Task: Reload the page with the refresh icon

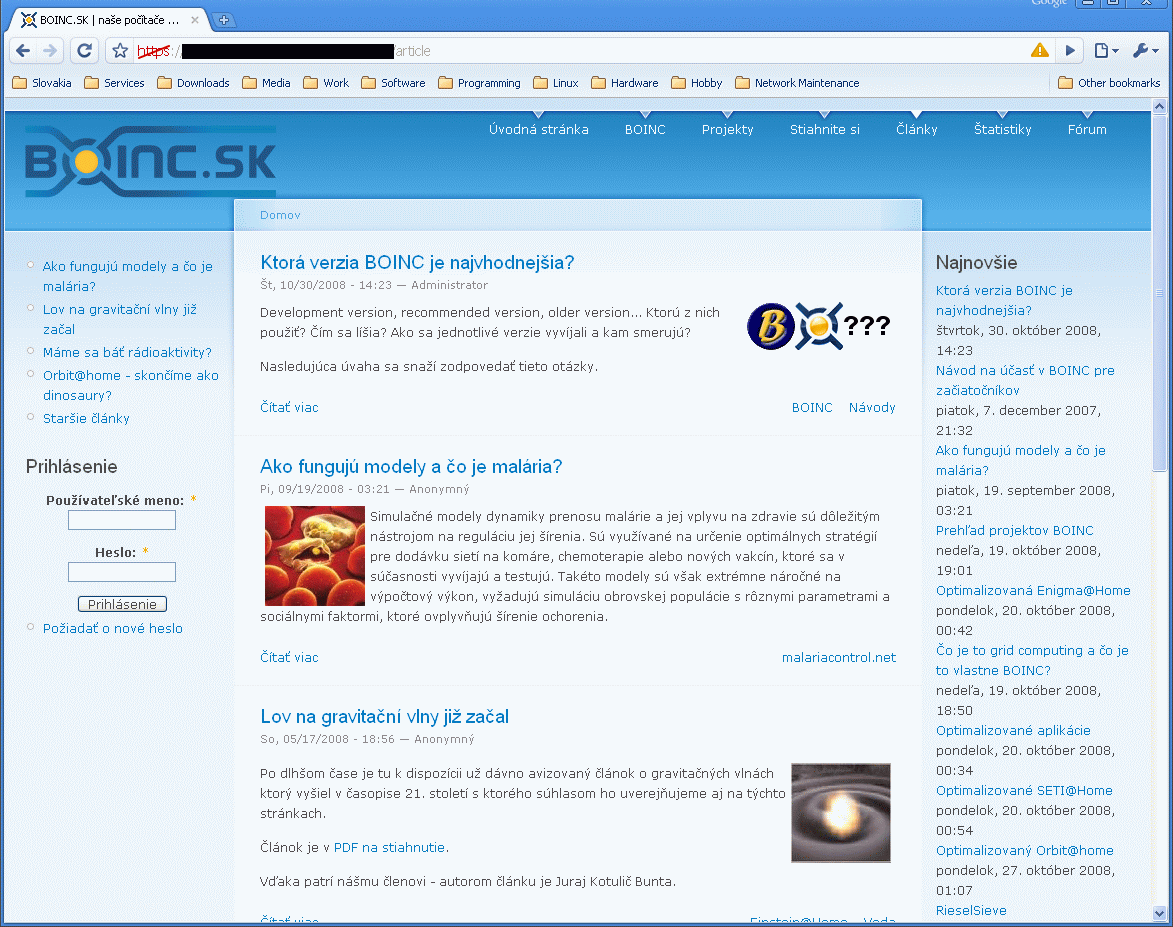Action: tap(85, 51)
